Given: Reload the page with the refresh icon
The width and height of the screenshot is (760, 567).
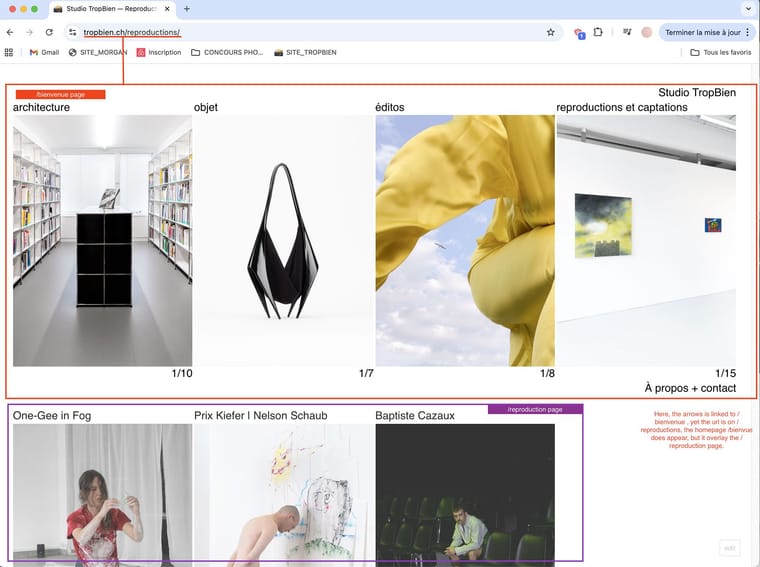Looking at the screenshot, I should 49,32.
